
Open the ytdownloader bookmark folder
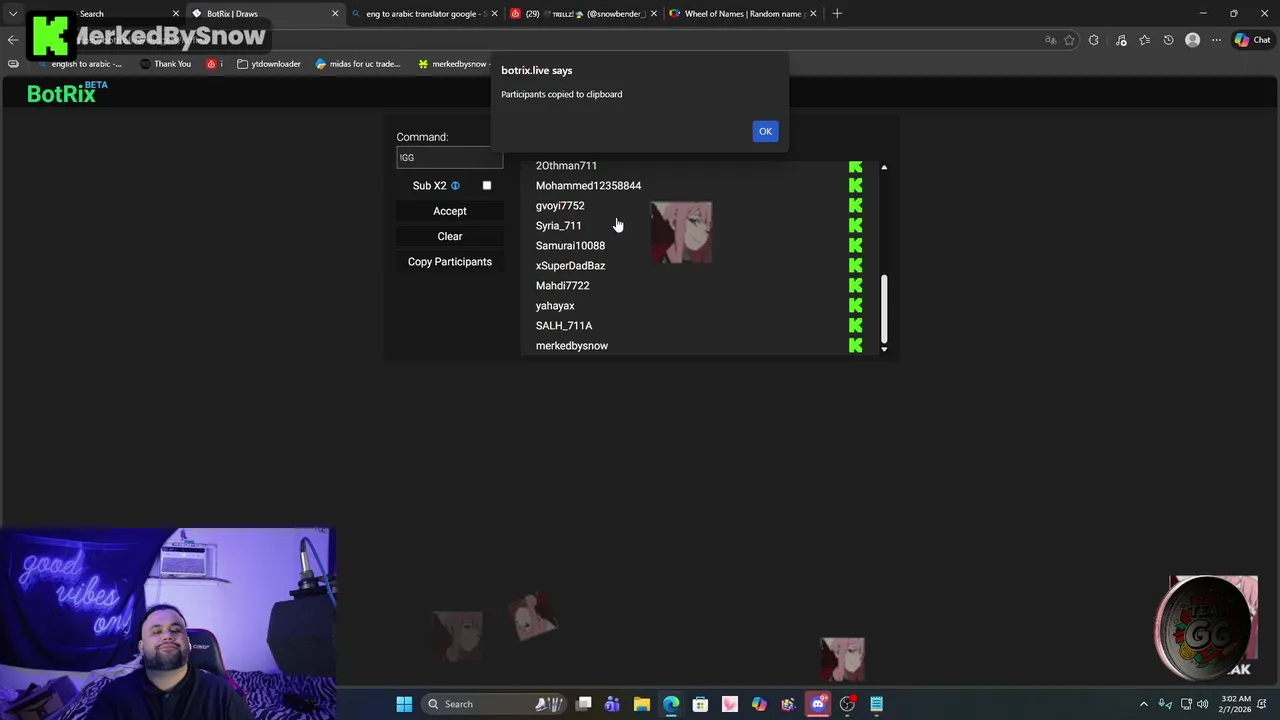coord(270,64)
